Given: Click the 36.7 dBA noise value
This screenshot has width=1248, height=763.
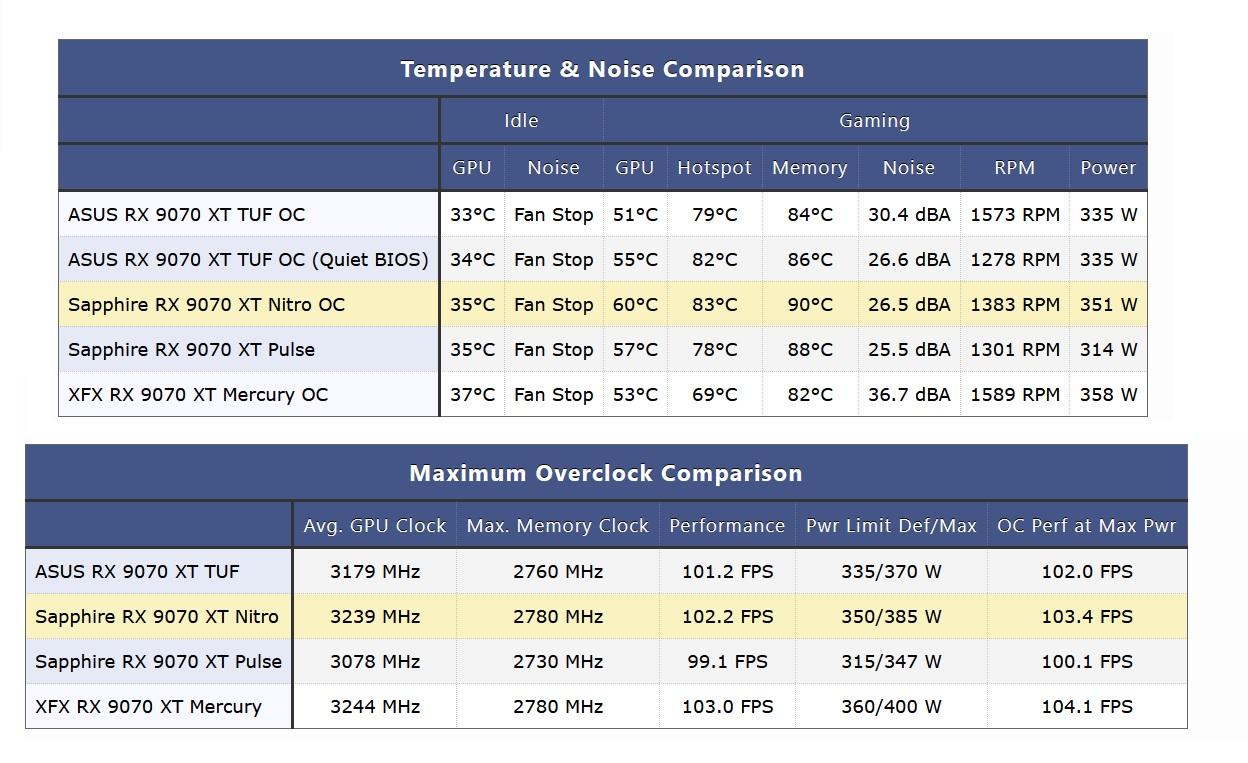Looking at the screenshot, I should point(909,395).
